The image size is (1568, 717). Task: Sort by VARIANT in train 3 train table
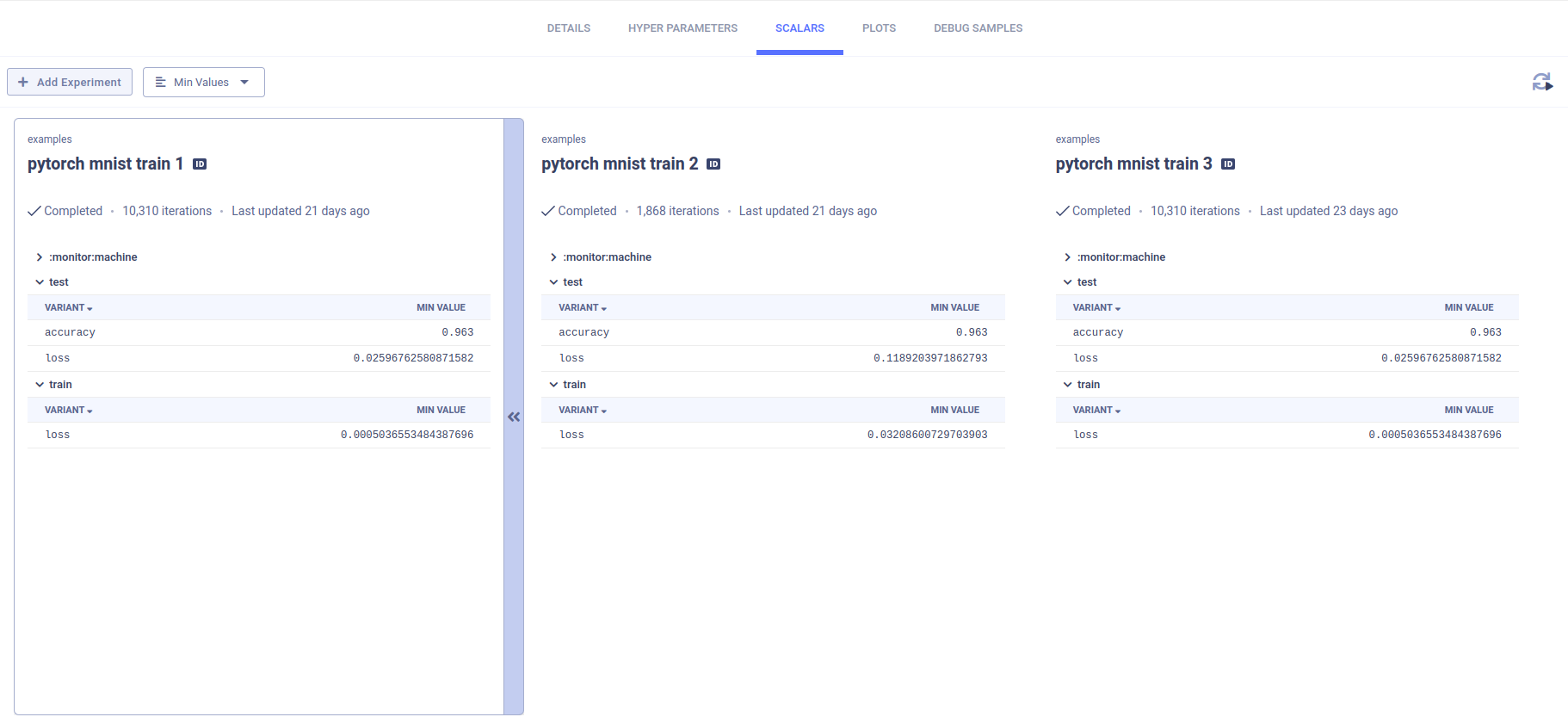click(x=1096, y=411)
